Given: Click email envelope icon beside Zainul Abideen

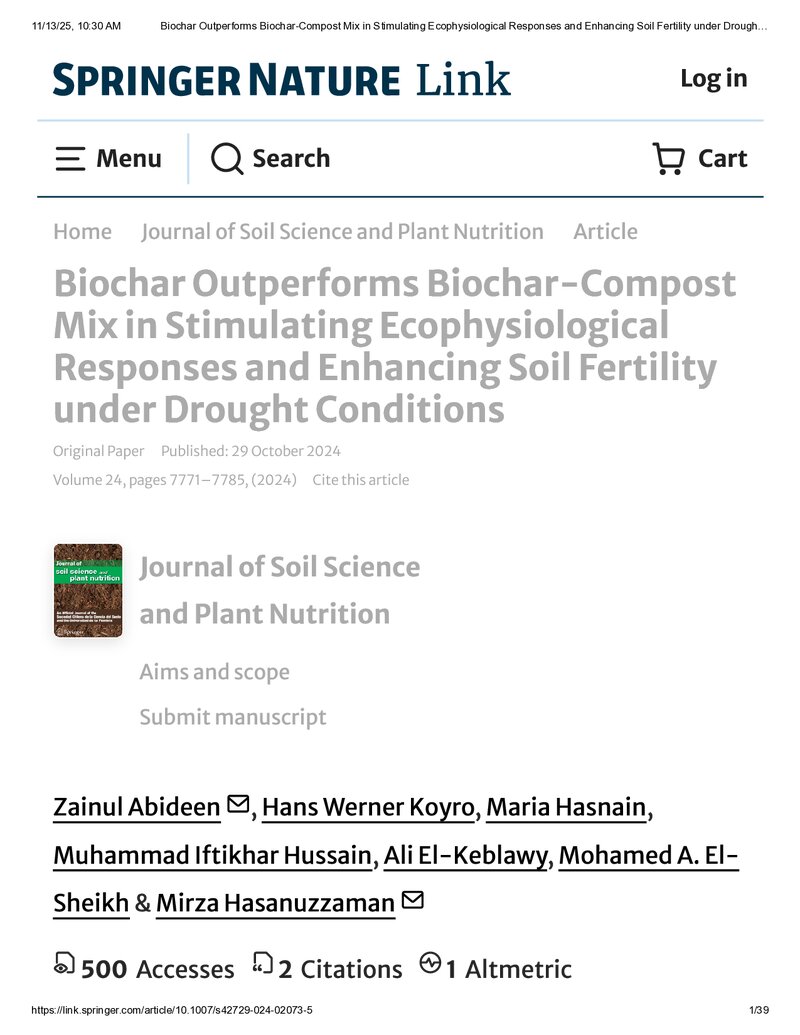Looking at the screenshot, I should click(x=238, y=804).
